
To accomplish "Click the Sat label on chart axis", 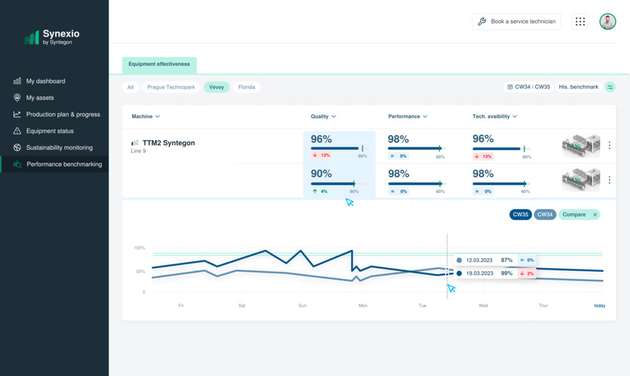I will point(241,306).
